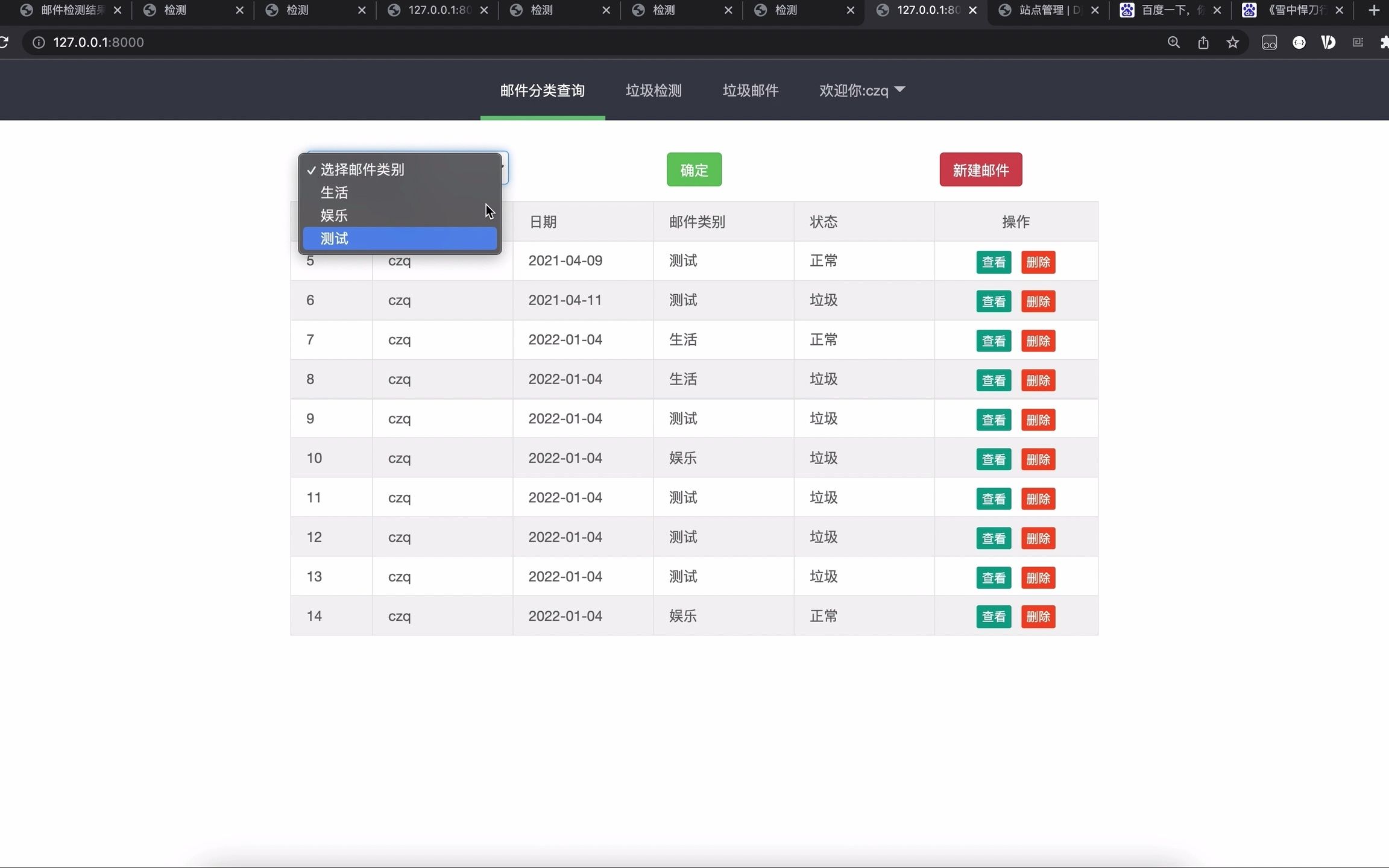Pick 娱乐 from the category list
The width and height of the screenshot is (1389, 868).
[399, 216]
